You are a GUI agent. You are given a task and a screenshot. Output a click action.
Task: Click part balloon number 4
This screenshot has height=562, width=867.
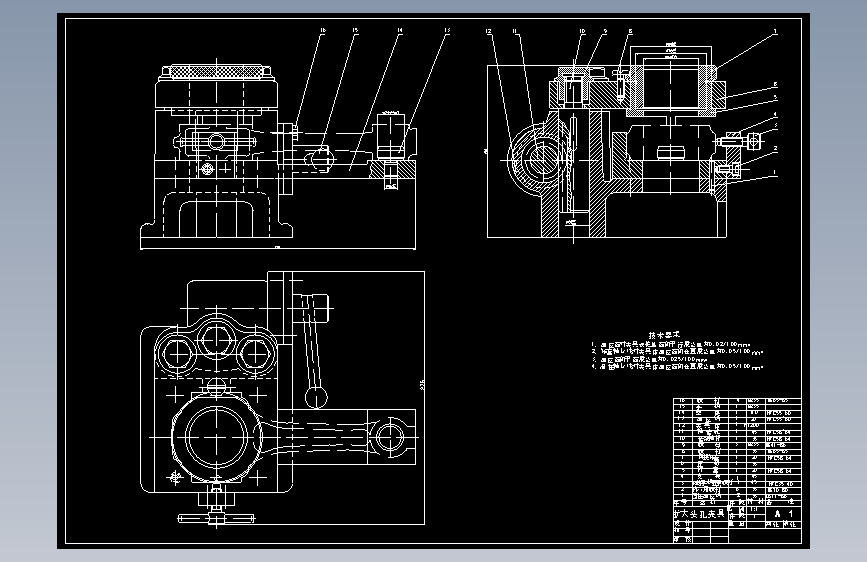pyautogui.click(x=775, y=115)
